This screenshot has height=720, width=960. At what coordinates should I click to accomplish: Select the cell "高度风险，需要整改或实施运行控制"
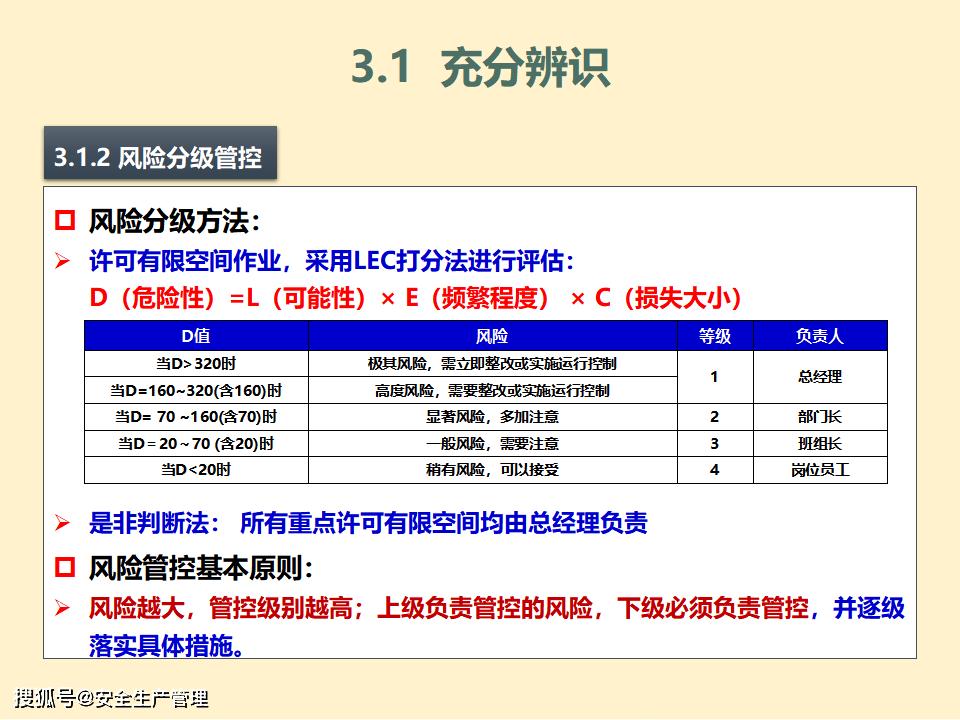click(x=493, y=391)
